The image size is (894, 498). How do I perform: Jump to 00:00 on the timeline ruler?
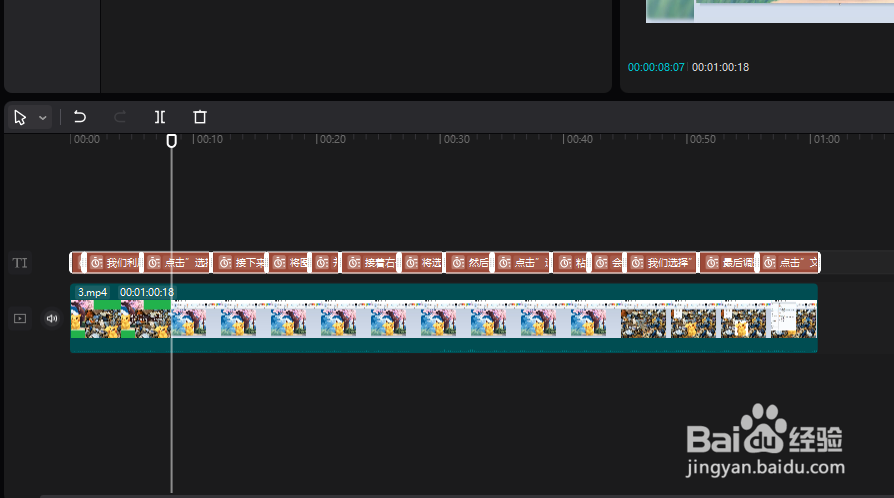pos(86,139)
